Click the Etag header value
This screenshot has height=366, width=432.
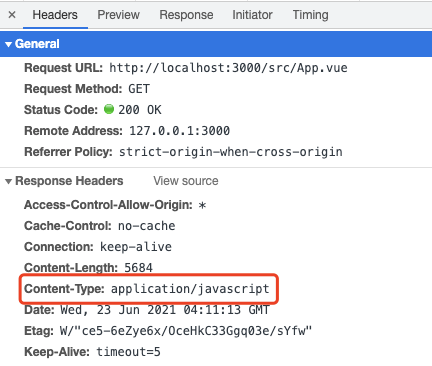point(186,331)
